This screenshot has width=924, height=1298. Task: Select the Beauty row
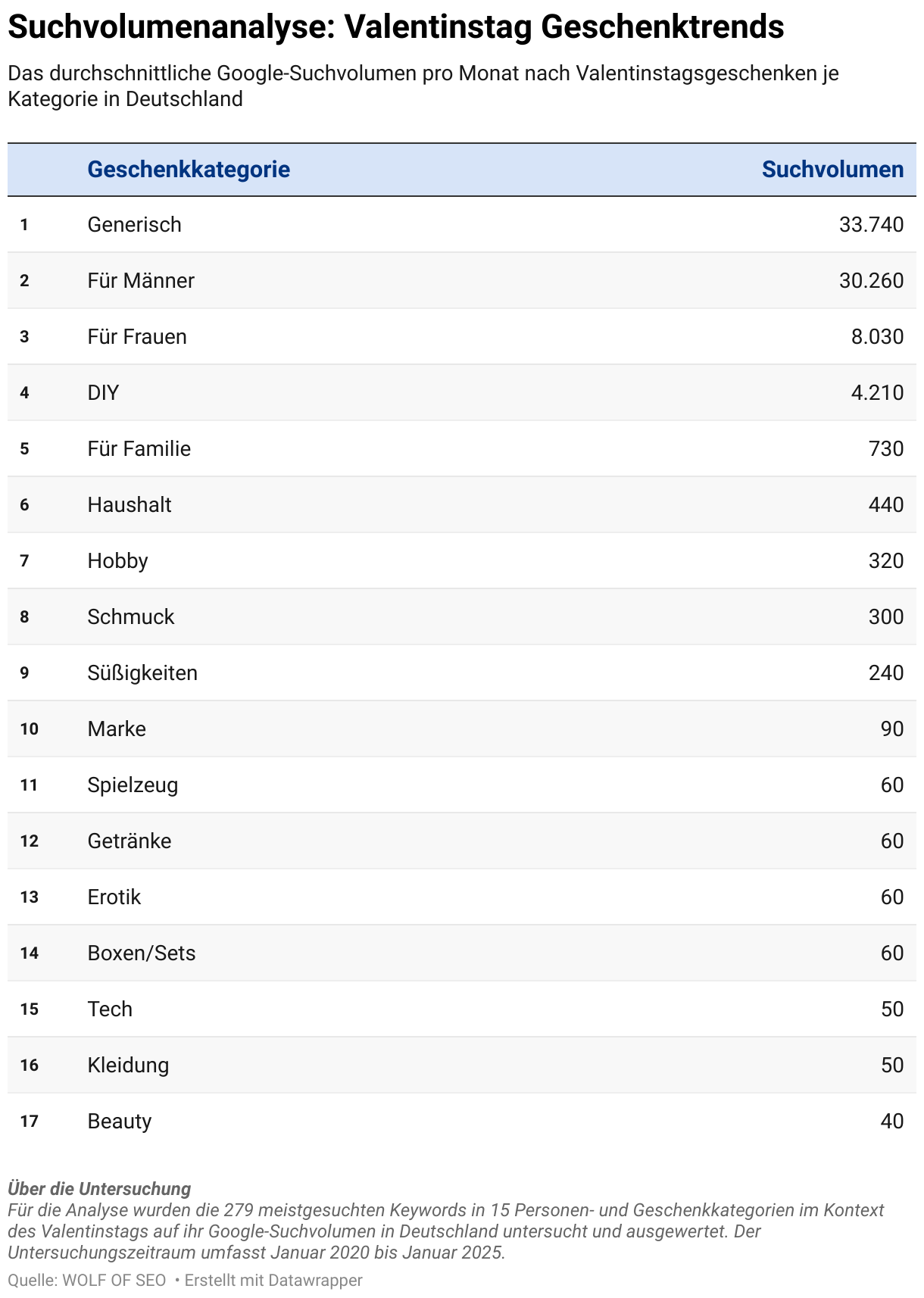pyautogui.click(x=462, y=1121)
